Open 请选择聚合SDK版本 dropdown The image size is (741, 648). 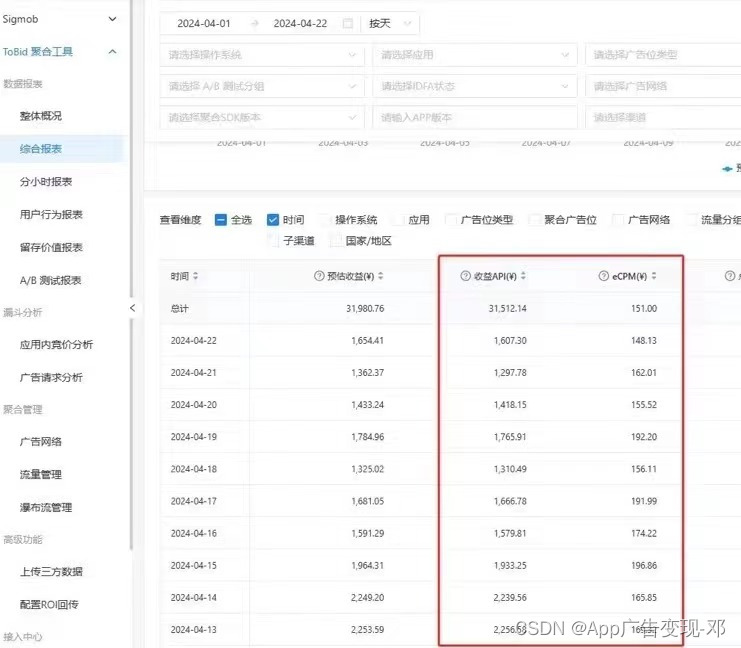[262, 117]
